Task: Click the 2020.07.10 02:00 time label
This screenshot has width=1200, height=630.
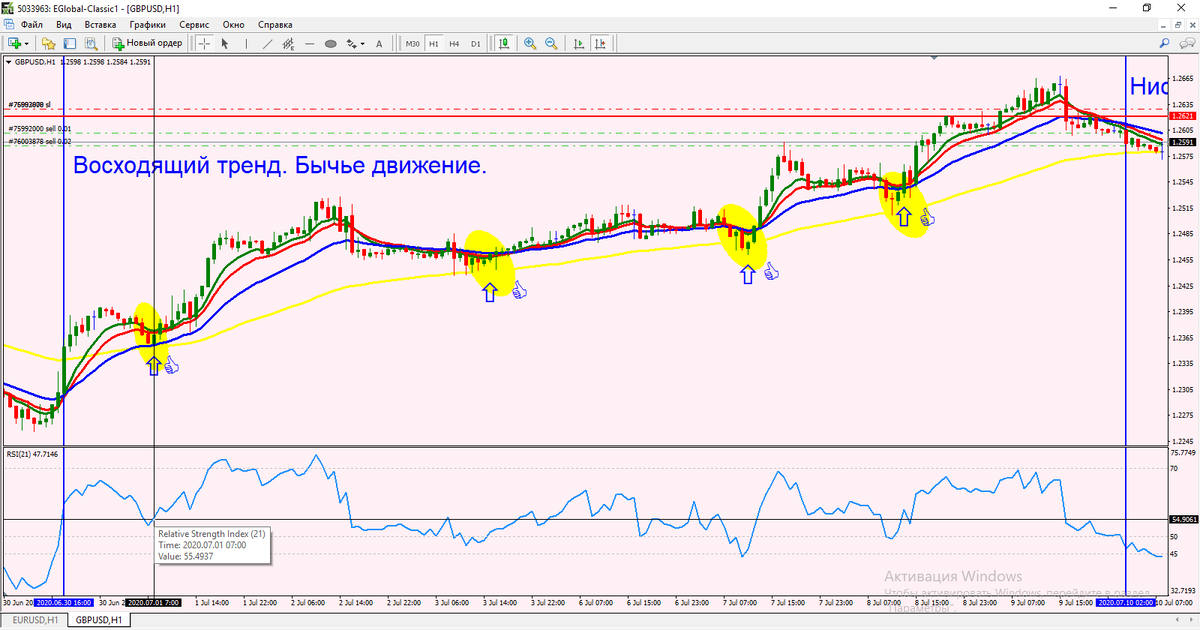Action: (1126, 603)
